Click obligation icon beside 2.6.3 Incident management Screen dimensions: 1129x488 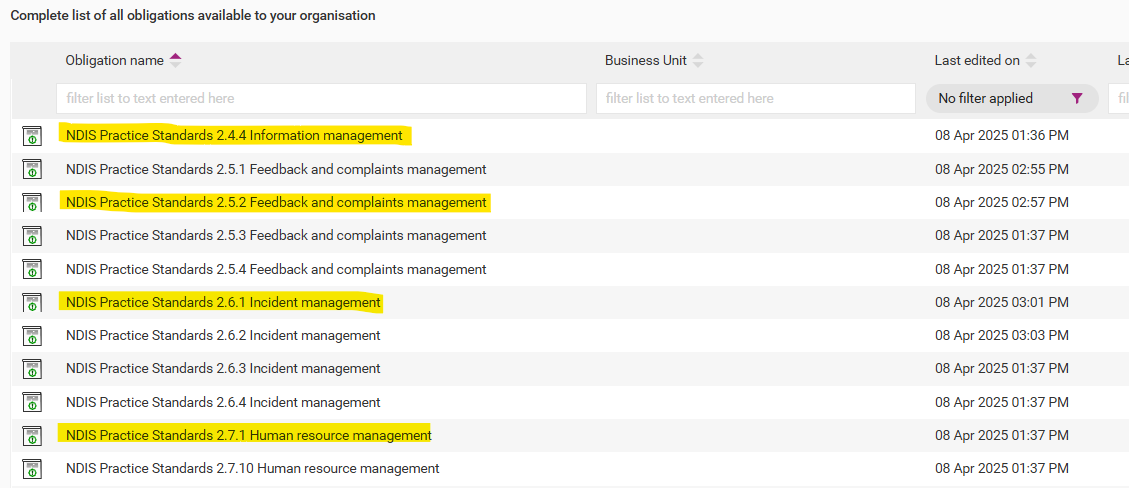32,369
